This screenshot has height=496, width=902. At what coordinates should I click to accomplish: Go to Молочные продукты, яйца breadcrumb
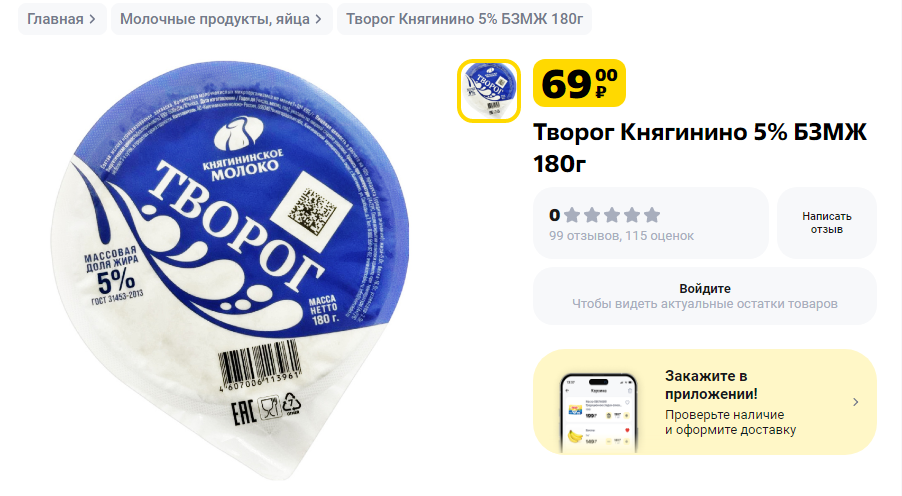coord(221,19)
